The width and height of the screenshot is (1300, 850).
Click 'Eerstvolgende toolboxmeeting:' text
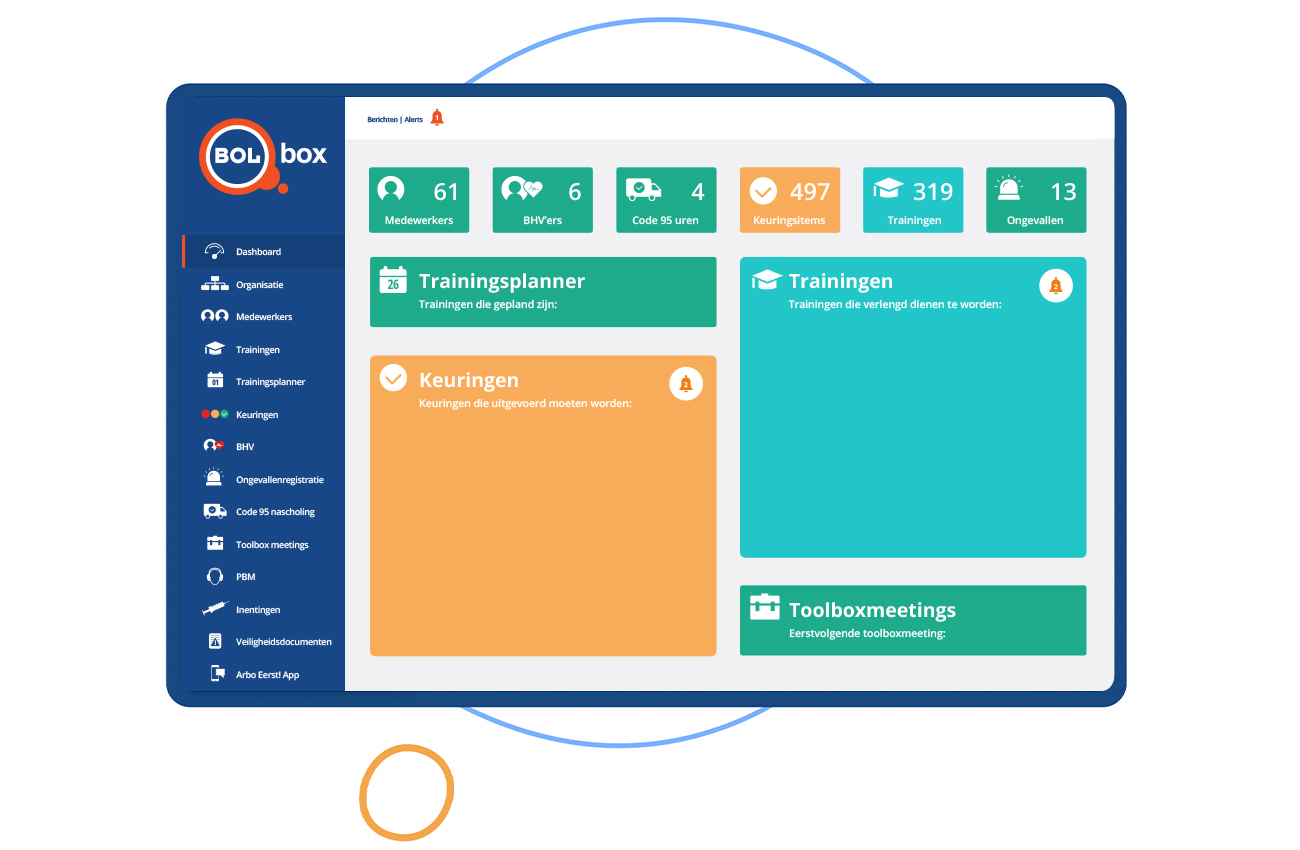click(x=867, y=633)
